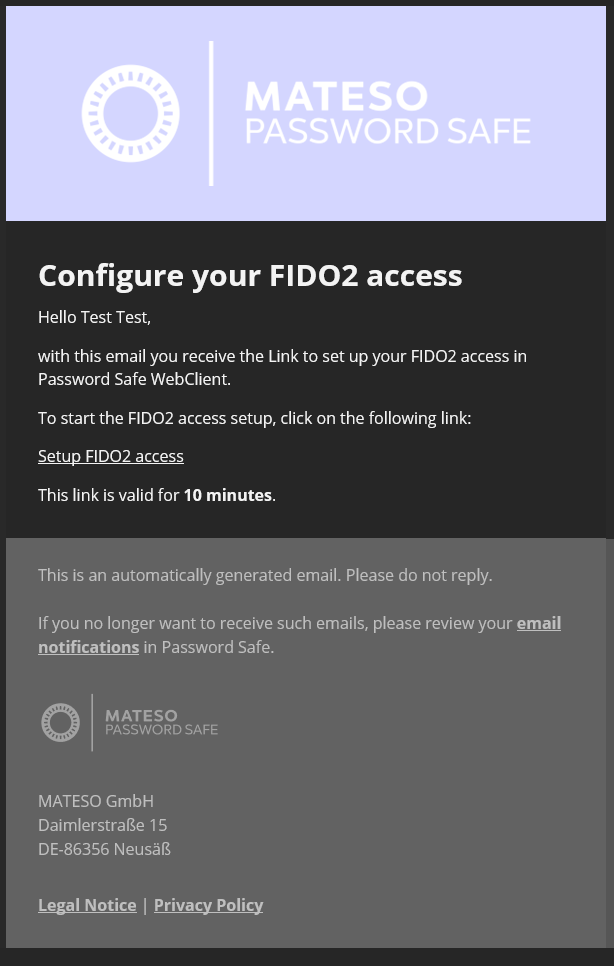Click the 'Configure your FIDO2 access' heading
Image resolution: width=614 pixels, height=966 pixels.
(250, 276)
